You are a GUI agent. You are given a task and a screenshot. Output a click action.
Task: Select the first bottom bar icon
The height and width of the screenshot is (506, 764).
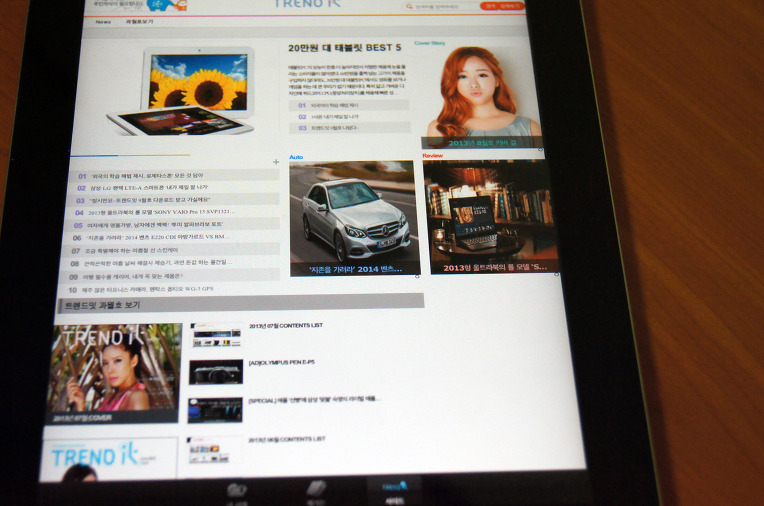pos(237,490)
